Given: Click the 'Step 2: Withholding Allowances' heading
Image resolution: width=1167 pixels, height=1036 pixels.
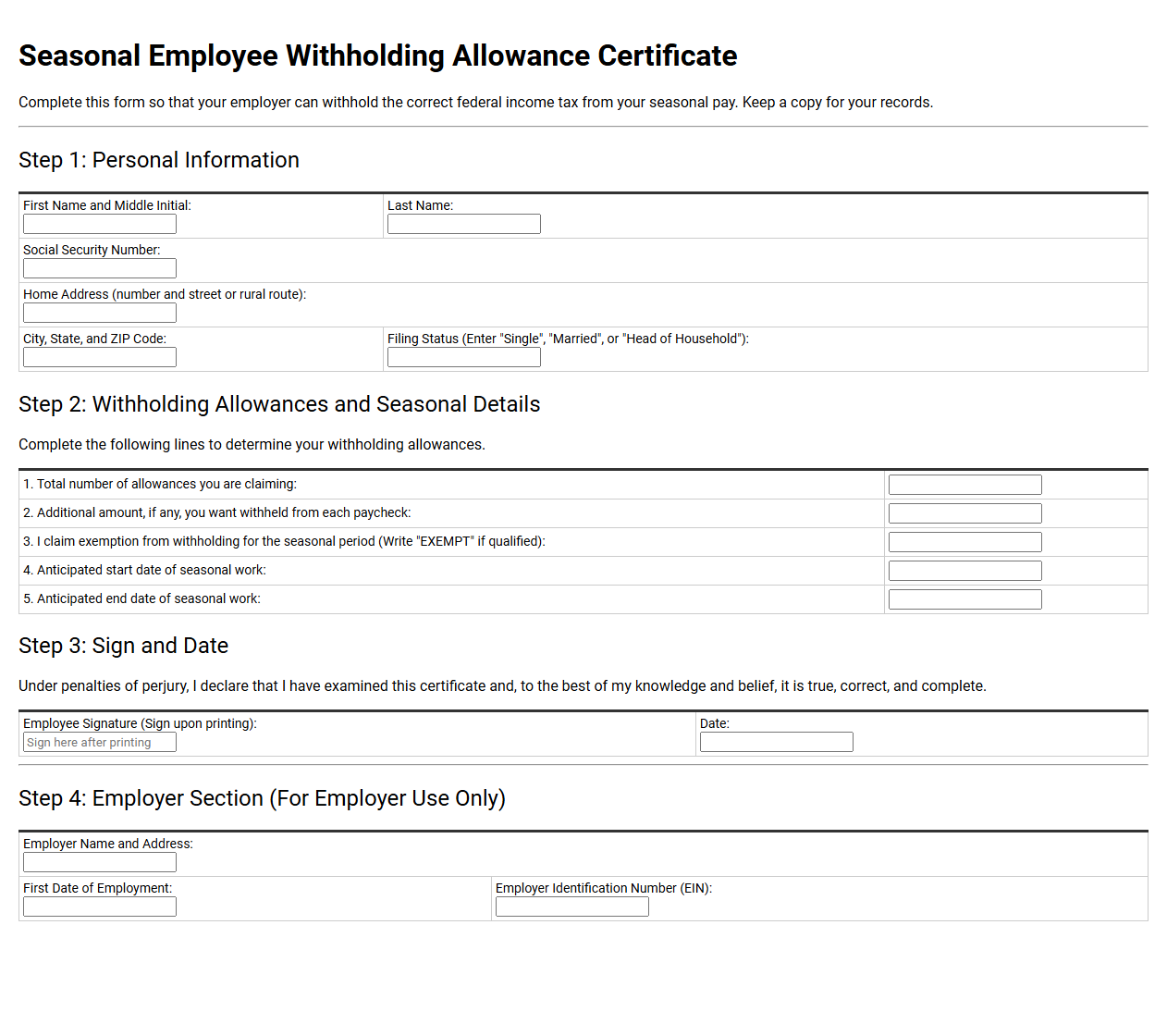Looking at the screenshot, I should 279,404.
